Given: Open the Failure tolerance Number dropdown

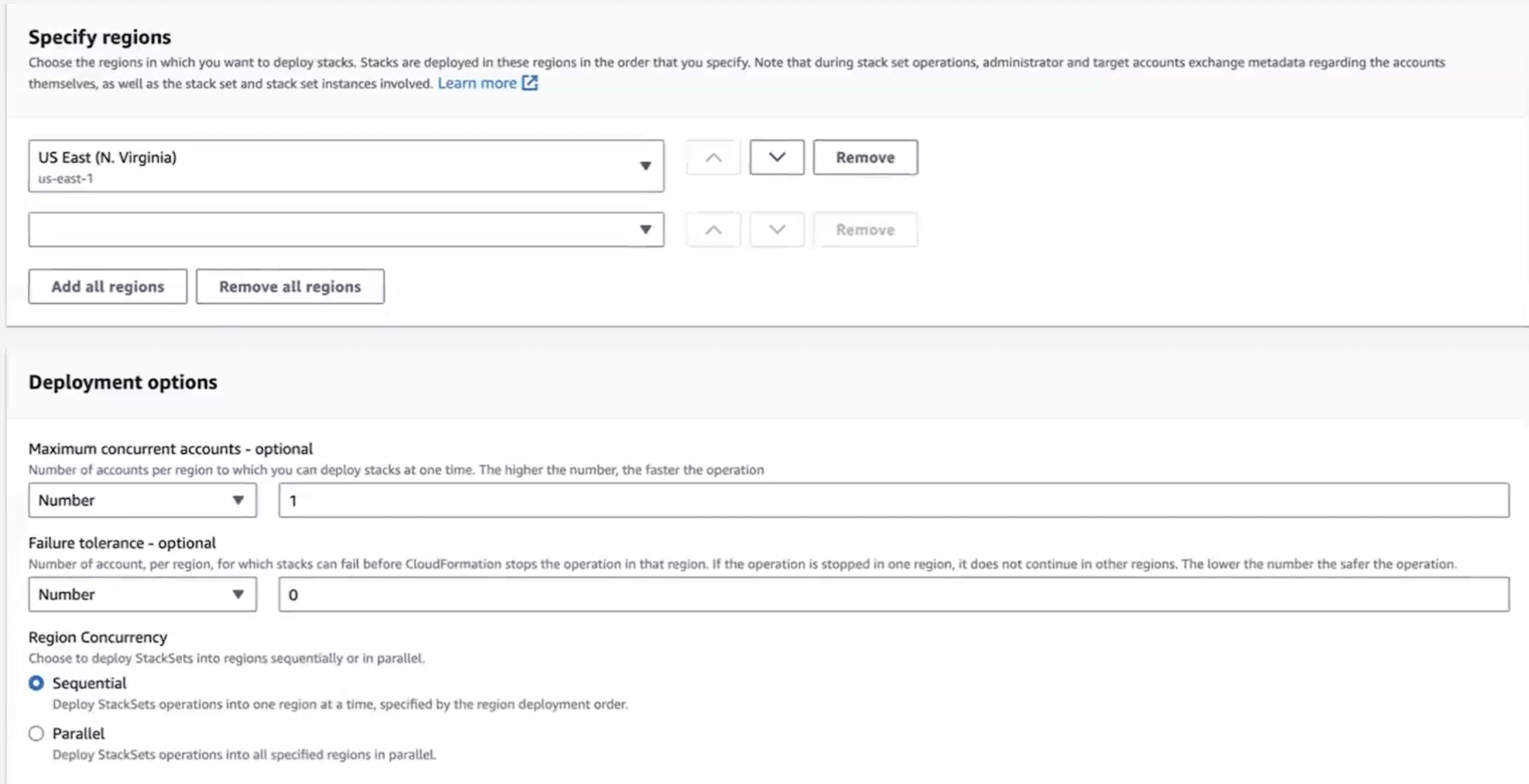Looking at the screenshot, I should [x=142, y=594].
